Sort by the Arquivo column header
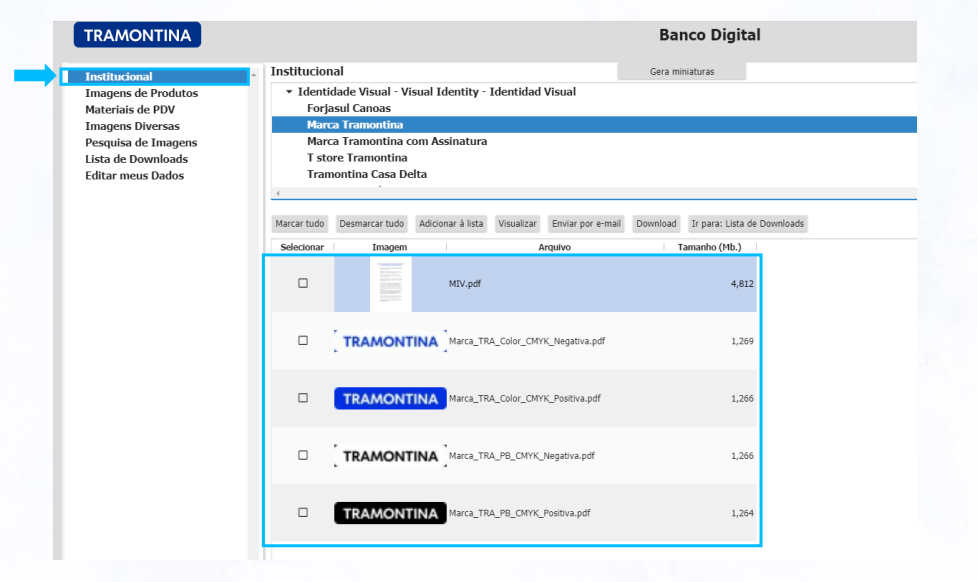 [554, 247]
